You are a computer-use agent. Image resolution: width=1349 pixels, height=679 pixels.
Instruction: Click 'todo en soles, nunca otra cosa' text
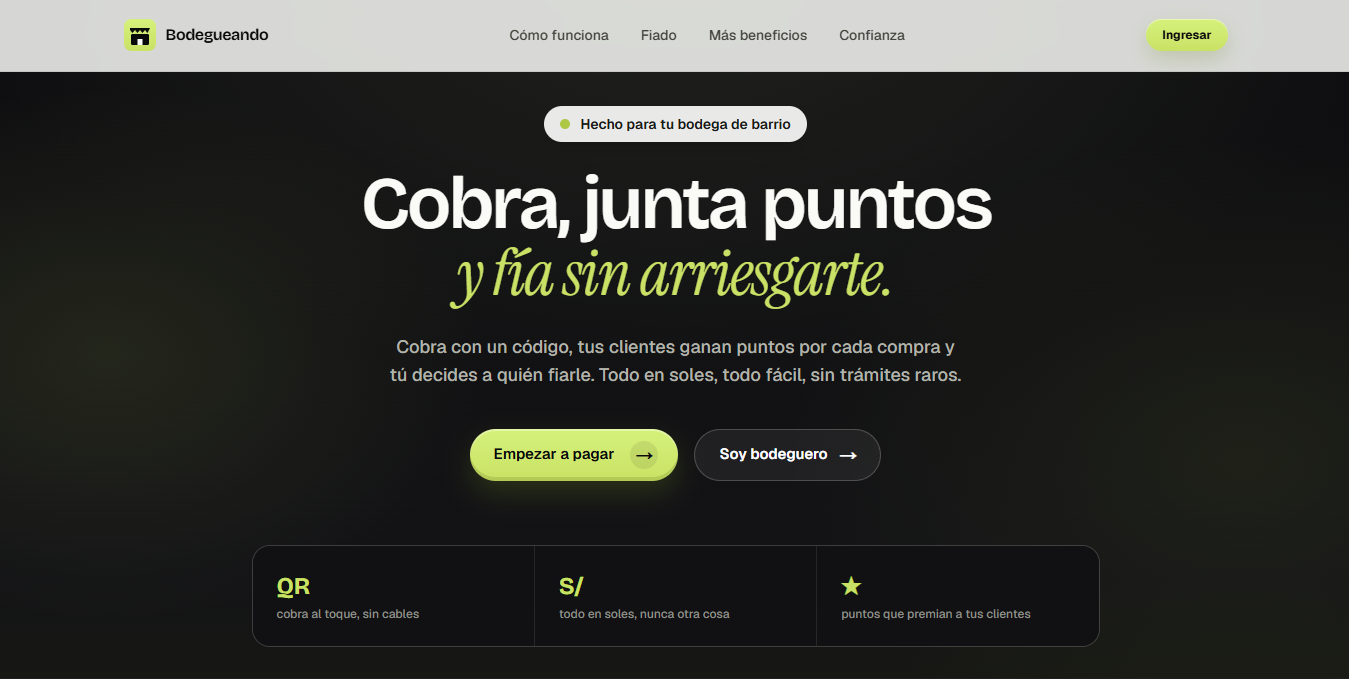tap(644, 614)
